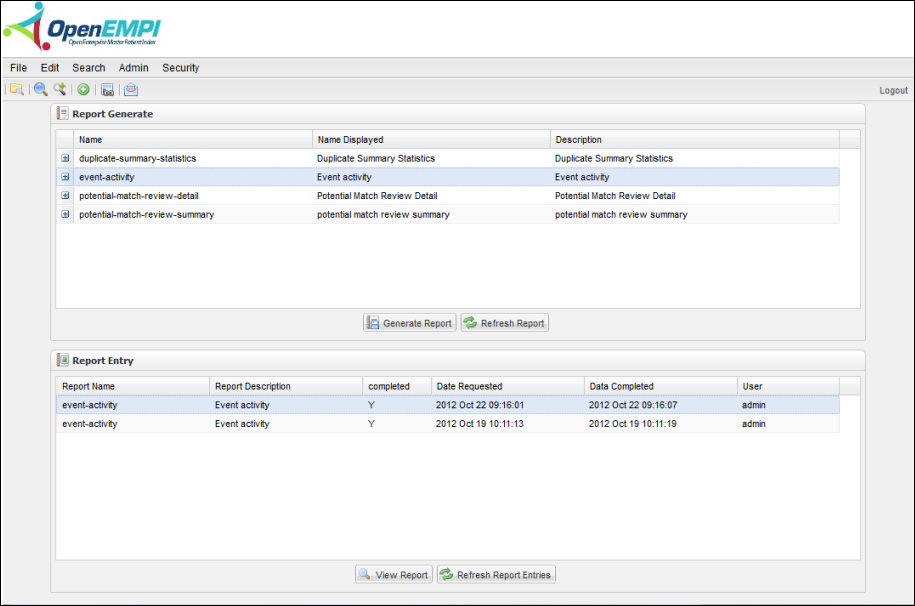
Task: Click the completed date 2012 Oct 22 09:16:07
Action: coord(633,405)
